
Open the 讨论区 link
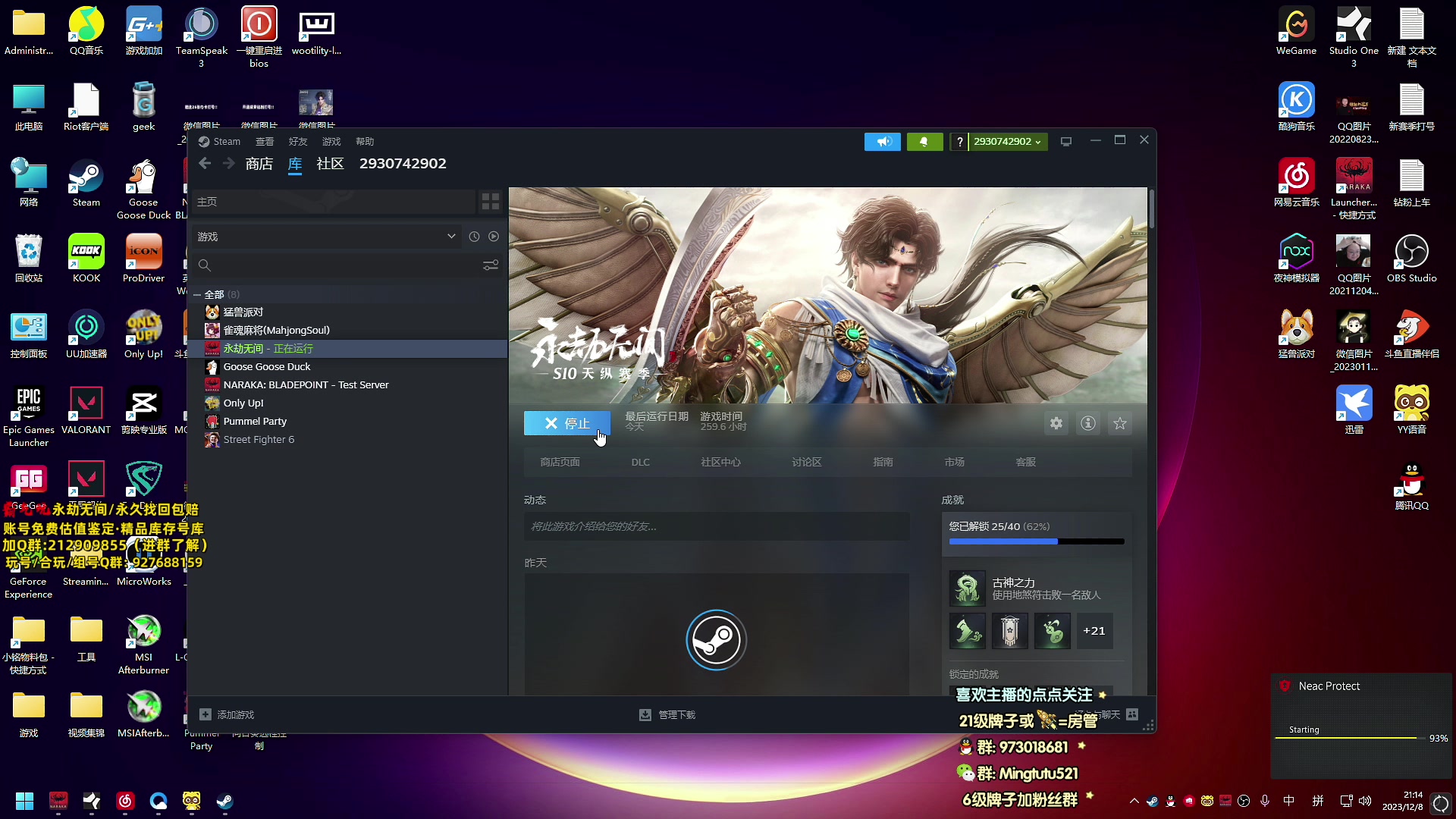pyautogui.click(x=807, y=462)
